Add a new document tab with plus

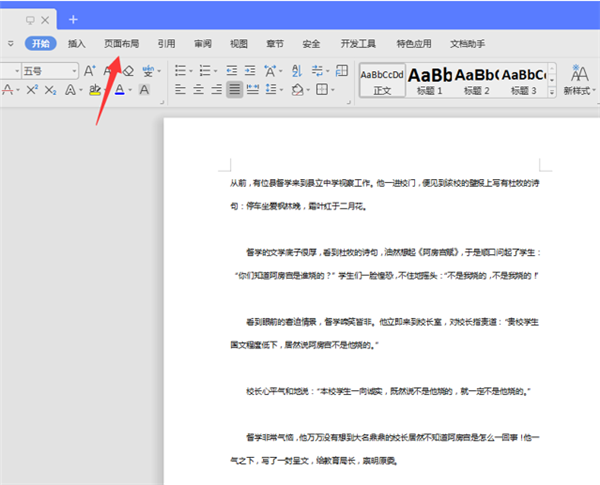click(x=73, y=19)
